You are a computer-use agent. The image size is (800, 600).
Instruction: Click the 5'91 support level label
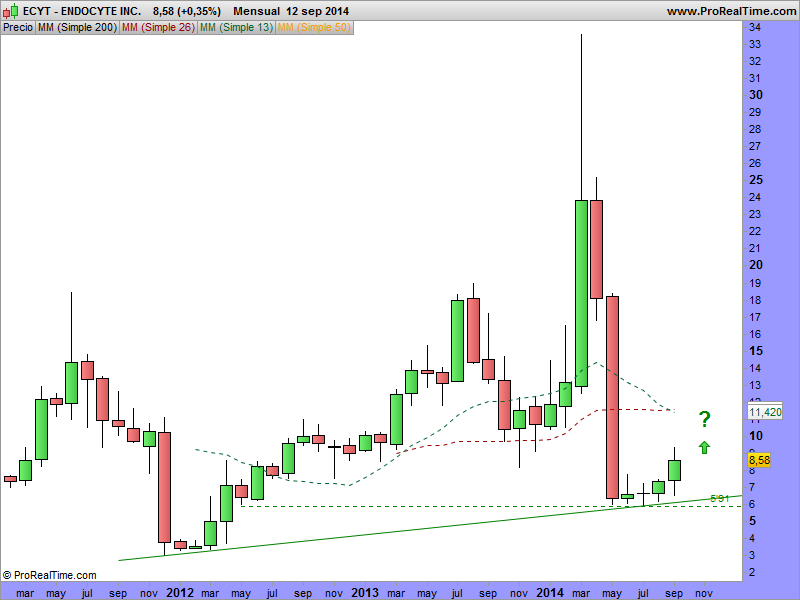[x=719, y=498]
